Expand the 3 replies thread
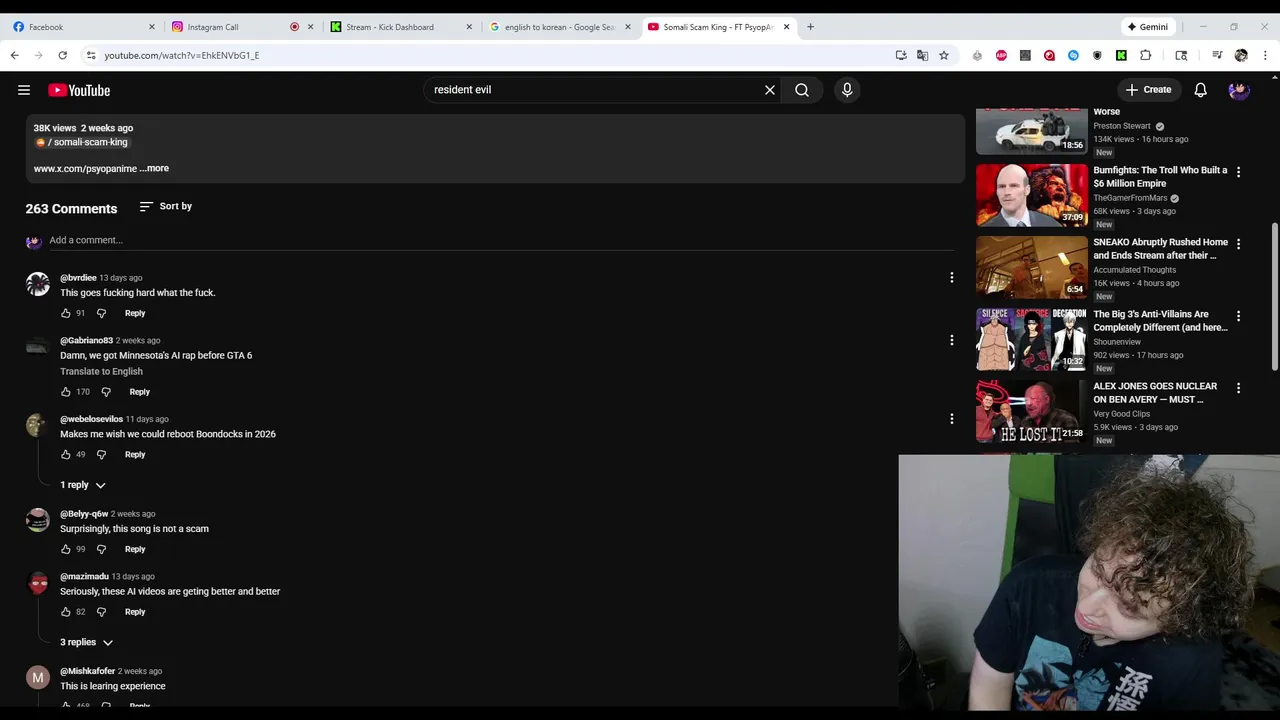 click(87, 642)
